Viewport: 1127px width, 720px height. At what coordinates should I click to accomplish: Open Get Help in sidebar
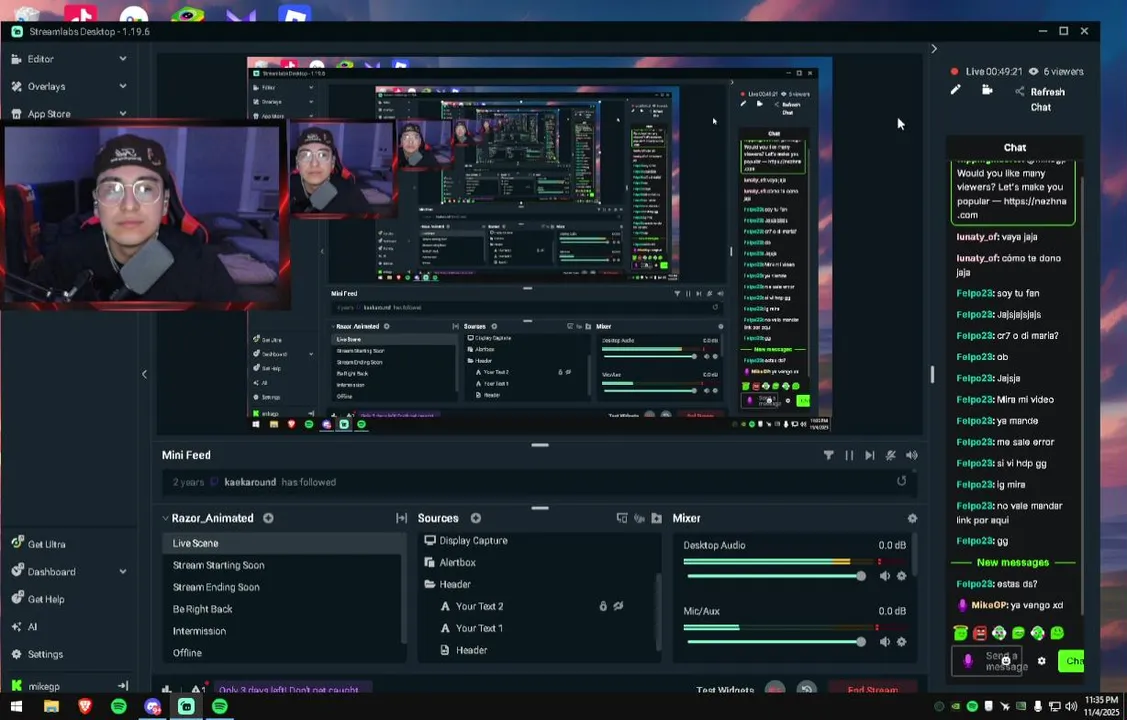tap(38, 599)
